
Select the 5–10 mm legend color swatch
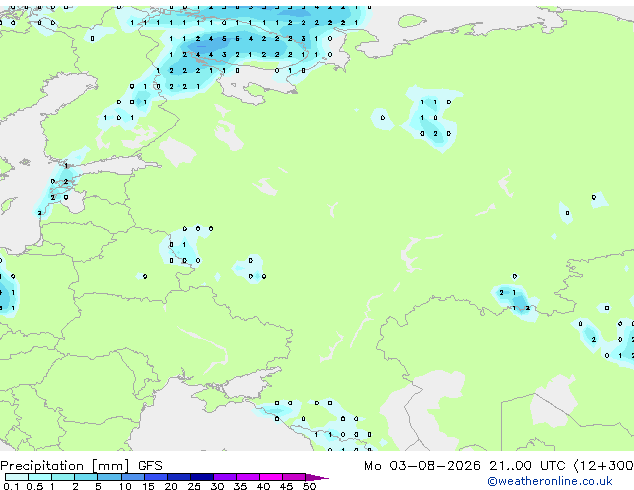(x=109, y=477)
